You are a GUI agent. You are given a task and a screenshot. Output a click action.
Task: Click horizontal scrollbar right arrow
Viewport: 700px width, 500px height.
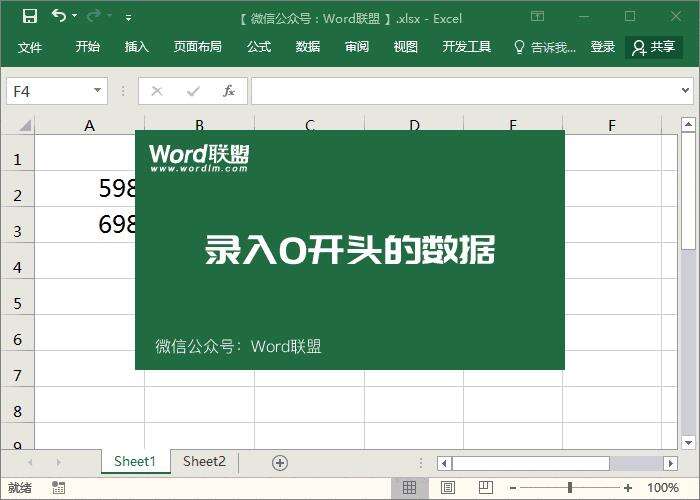pyautogui.click(x=671, y=463)
